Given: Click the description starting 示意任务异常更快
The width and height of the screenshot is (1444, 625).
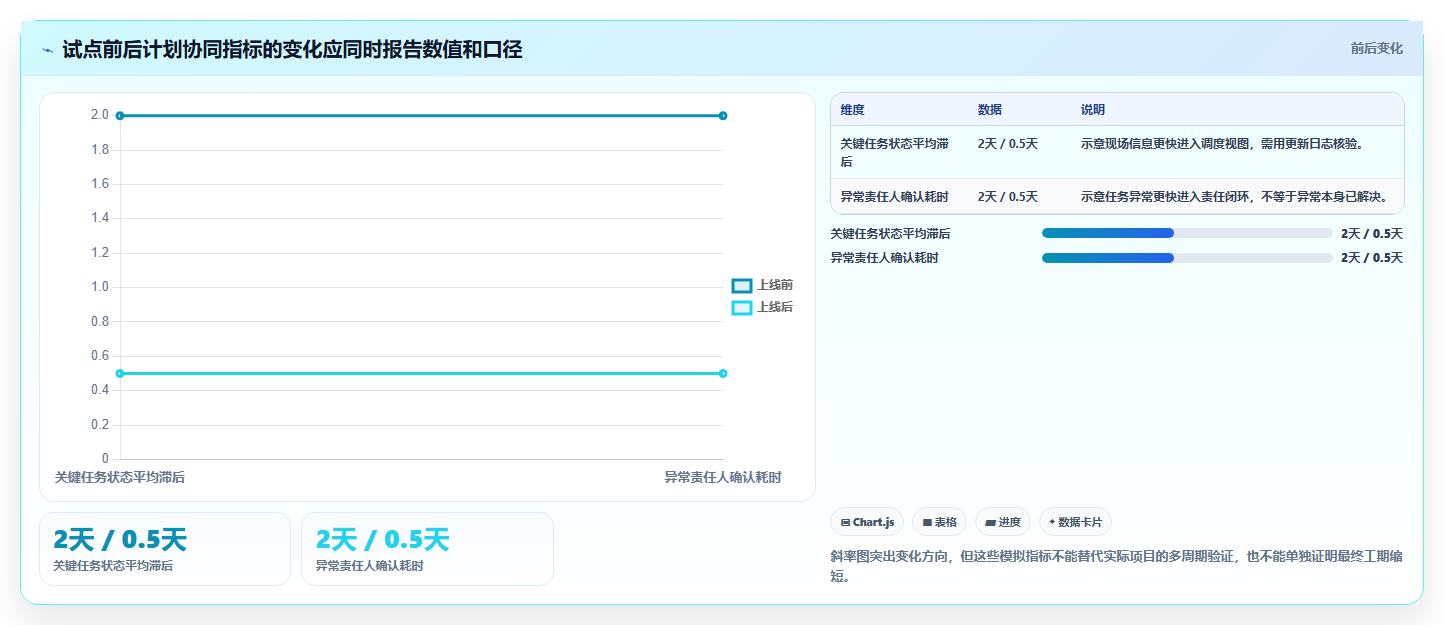Looking at the screenshot, I should tap(1236, 196).
